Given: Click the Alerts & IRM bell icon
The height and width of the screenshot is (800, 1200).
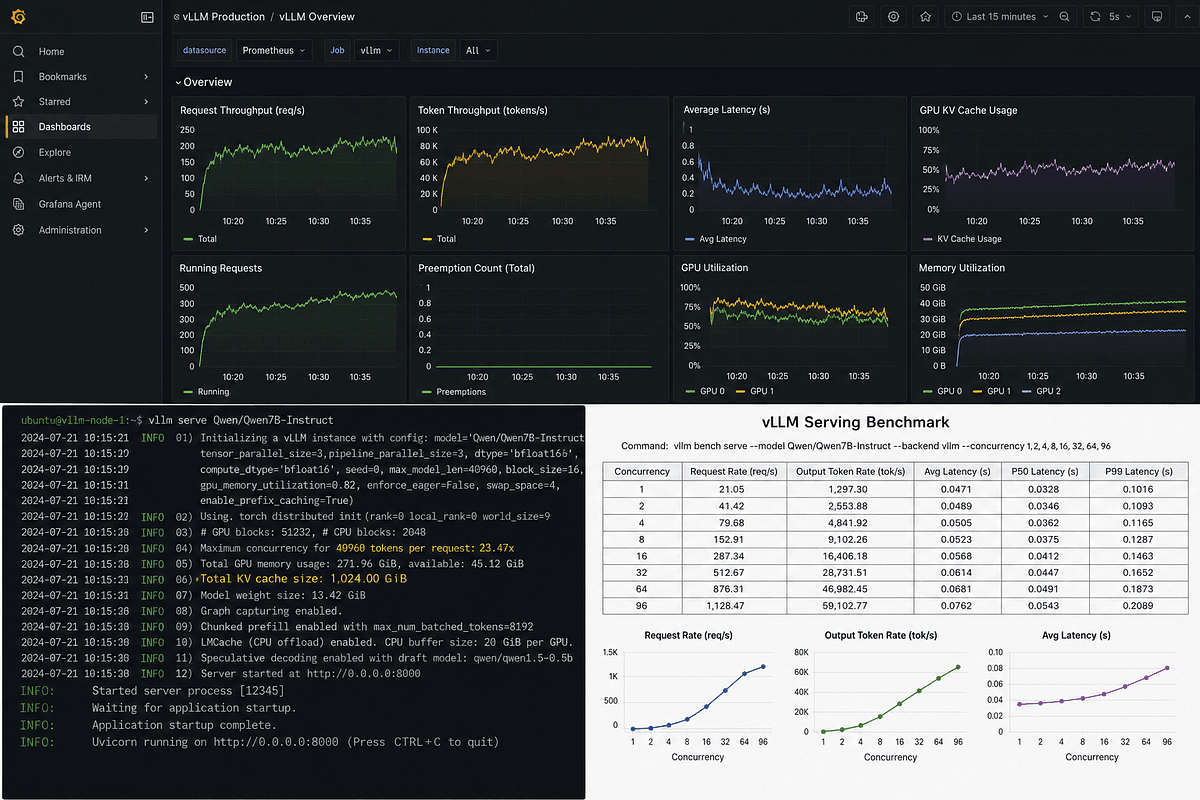Looking at the screenshot, I should tap(19, 178).
